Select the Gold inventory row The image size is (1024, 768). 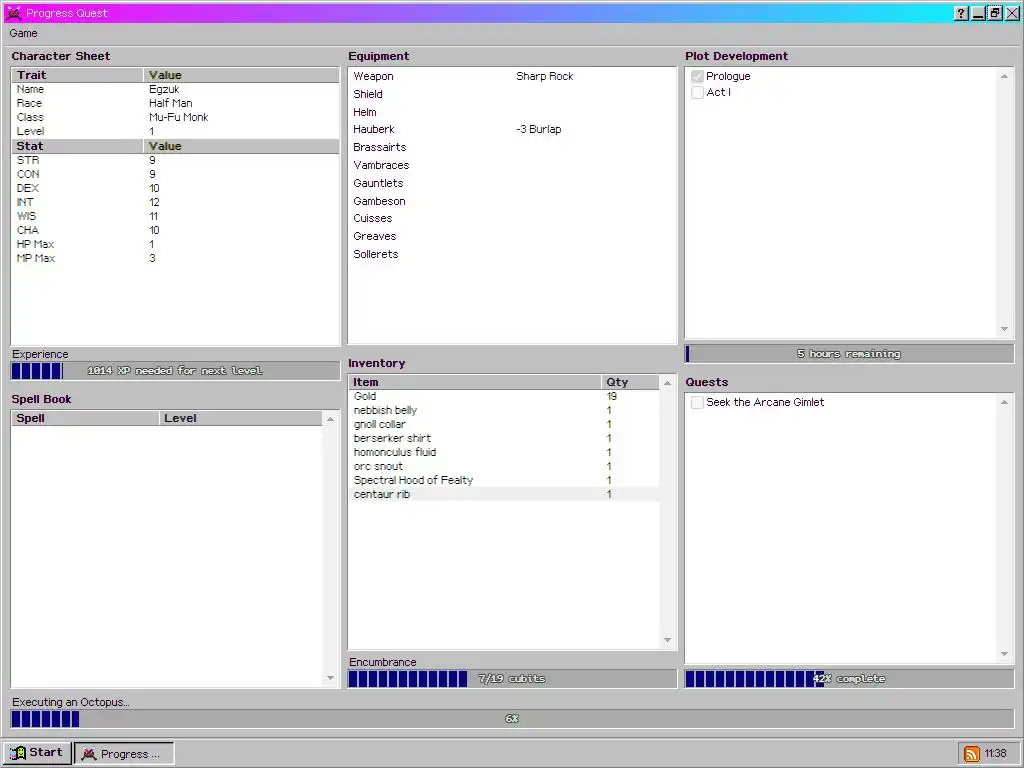pos(504,396)
